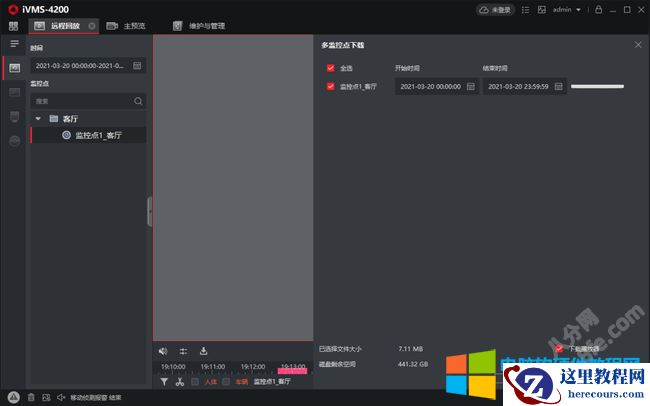Select camera 监控点1_客厅 in tree

click(88, 135)
